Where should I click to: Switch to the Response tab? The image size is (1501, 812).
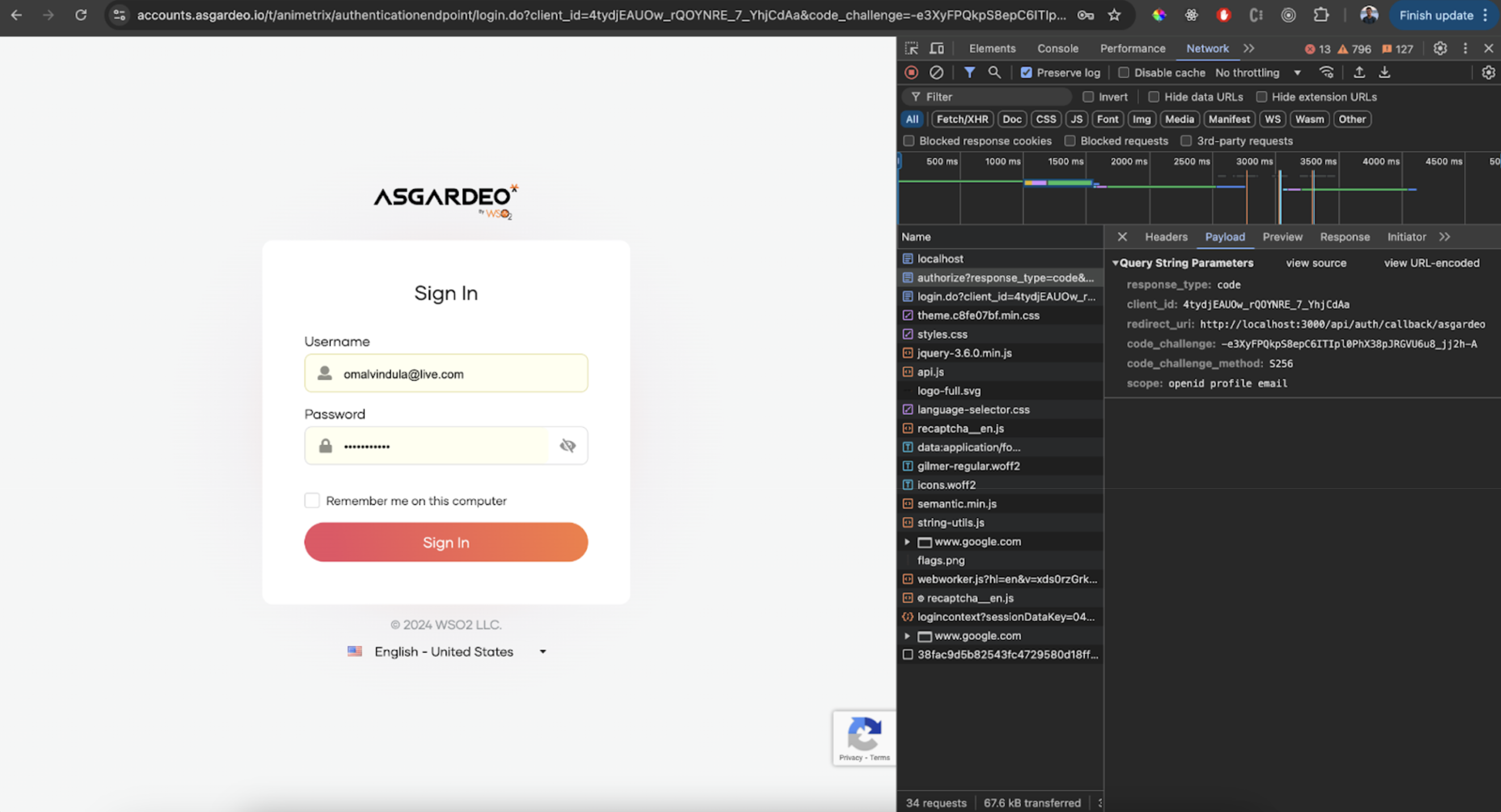(x=1344, y=237)
